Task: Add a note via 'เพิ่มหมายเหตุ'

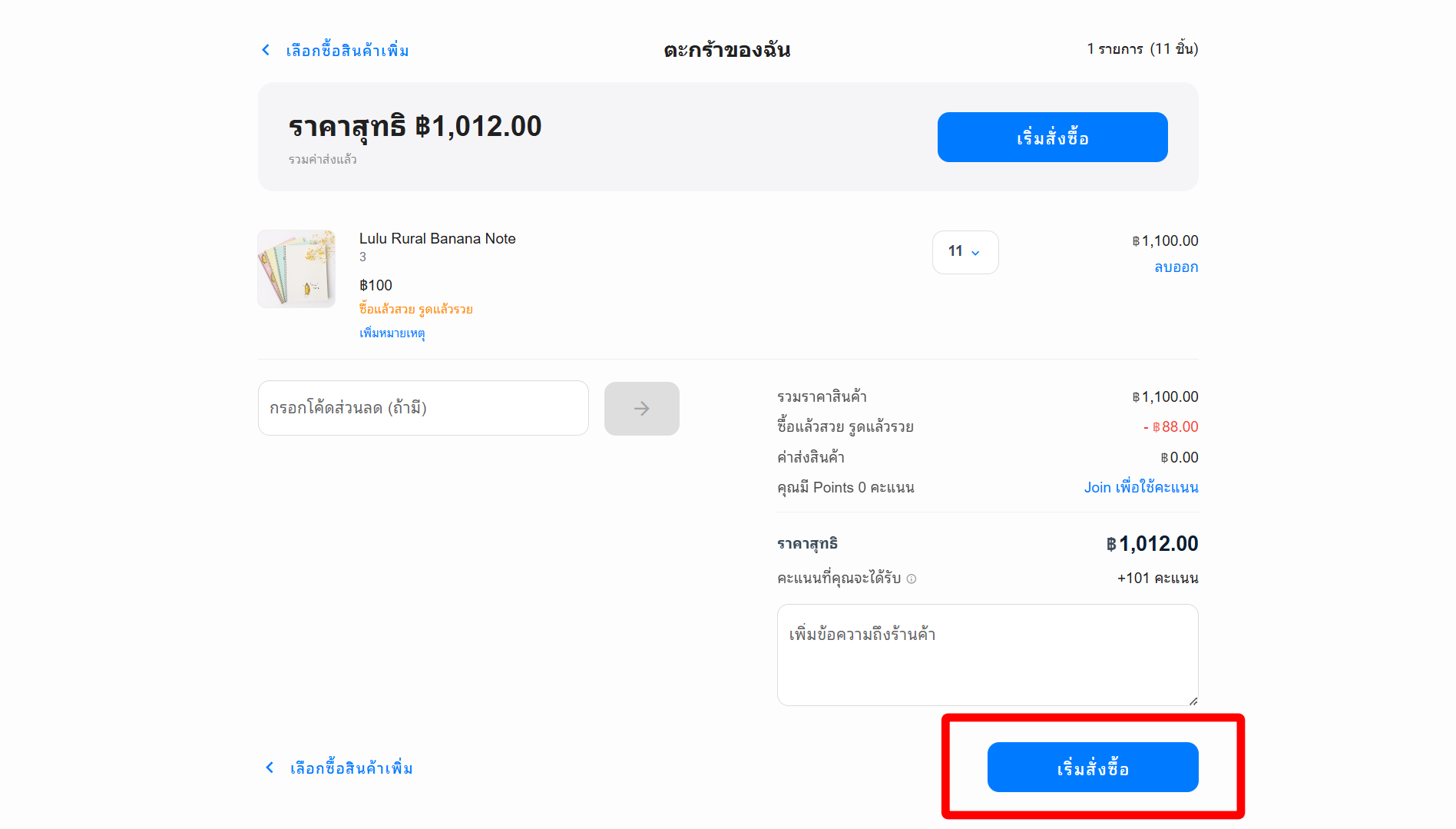Action: pos(392,333)
